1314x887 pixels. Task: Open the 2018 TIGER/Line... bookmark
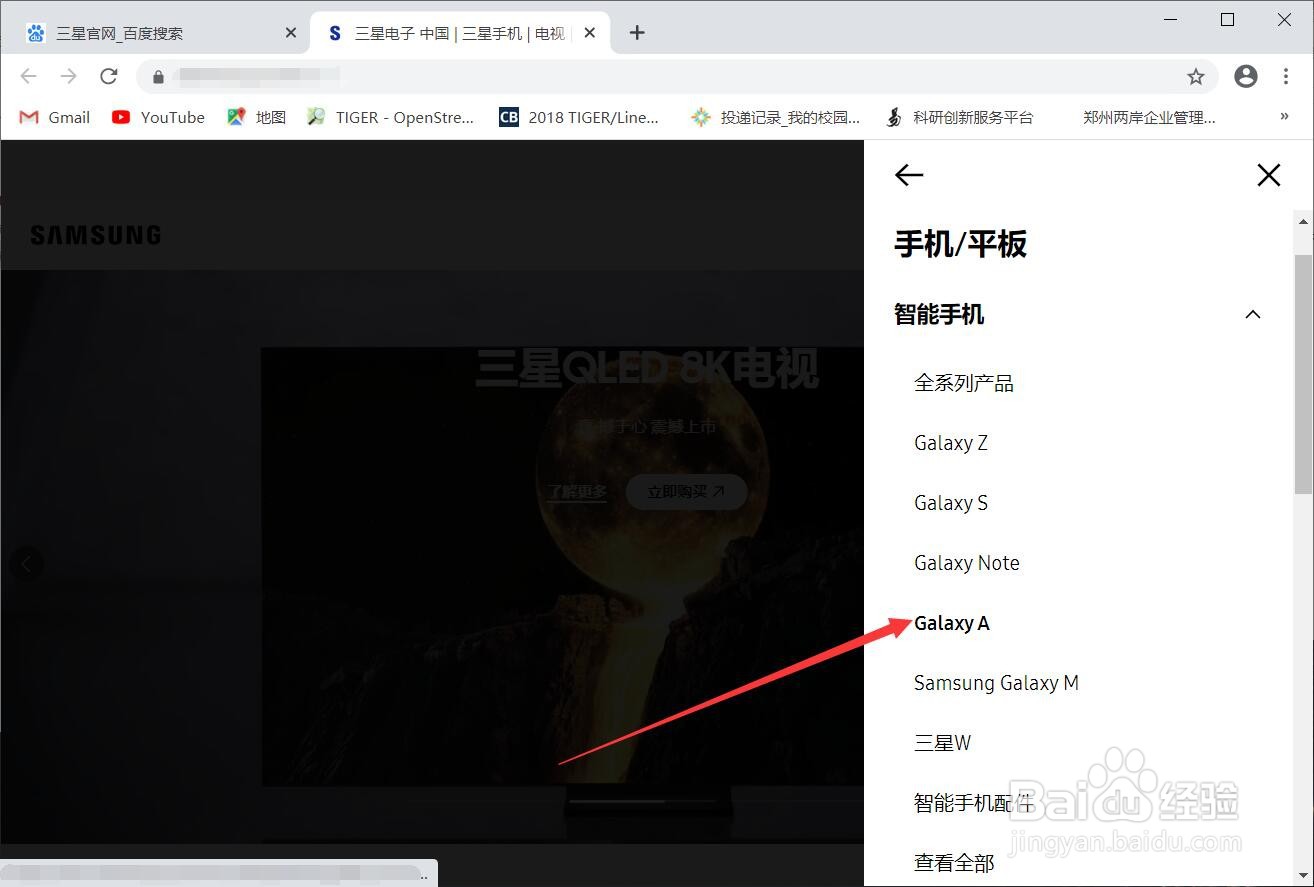tap(579, 117)
